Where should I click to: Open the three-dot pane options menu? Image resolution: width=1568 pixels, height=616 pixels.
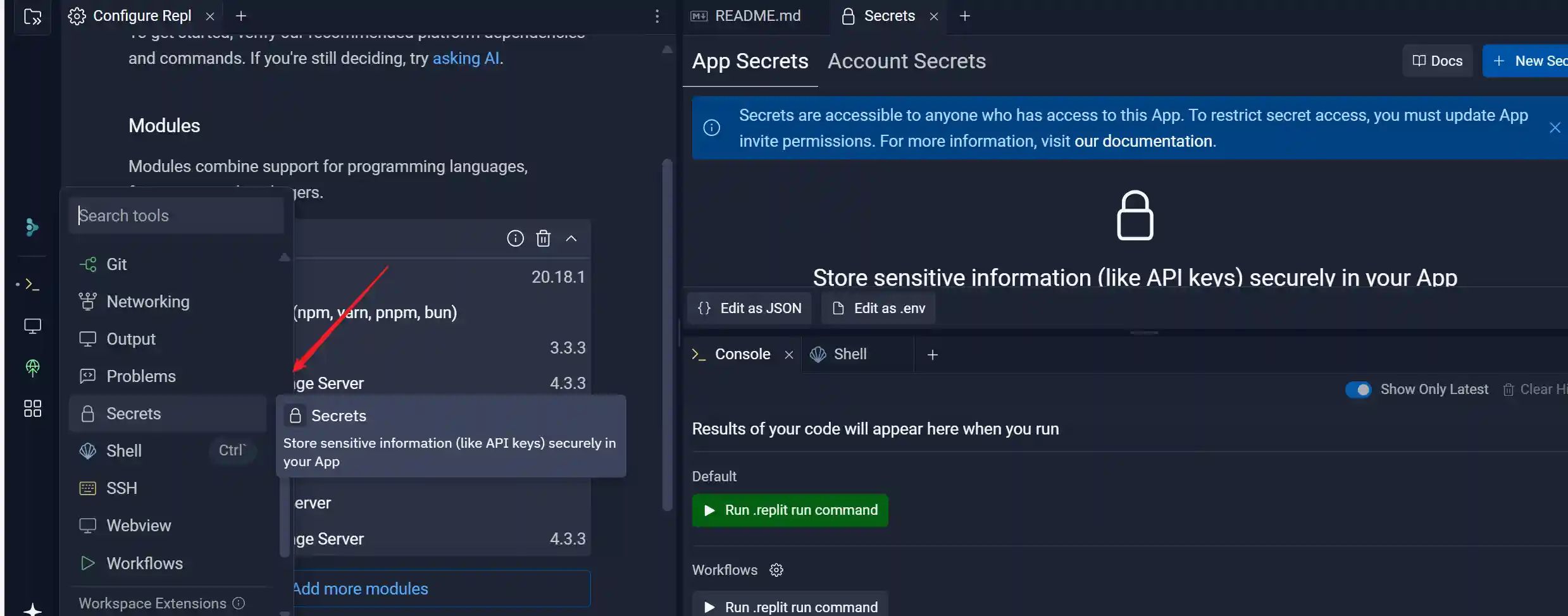(x=657, y=16)
